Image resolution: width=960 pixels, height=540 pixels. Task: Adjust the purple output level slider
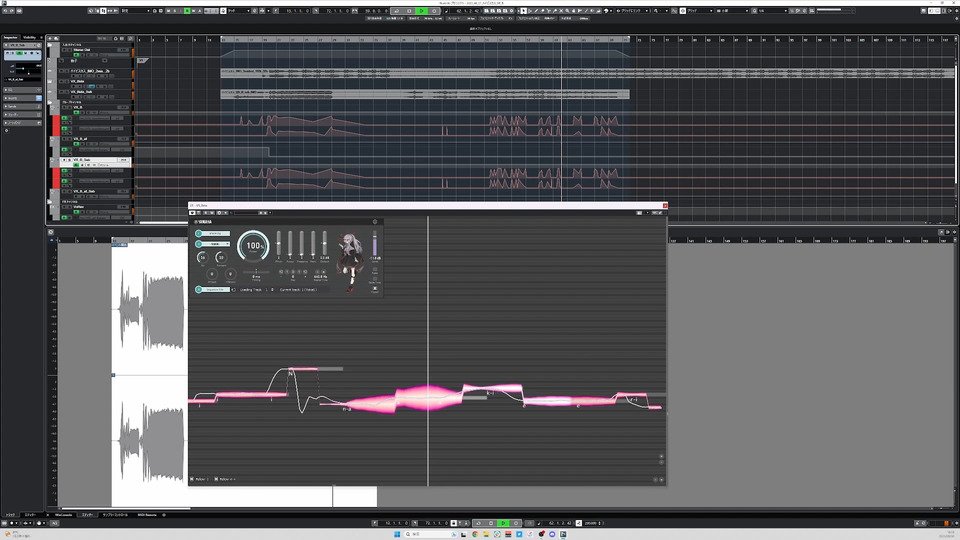(375, 244)
